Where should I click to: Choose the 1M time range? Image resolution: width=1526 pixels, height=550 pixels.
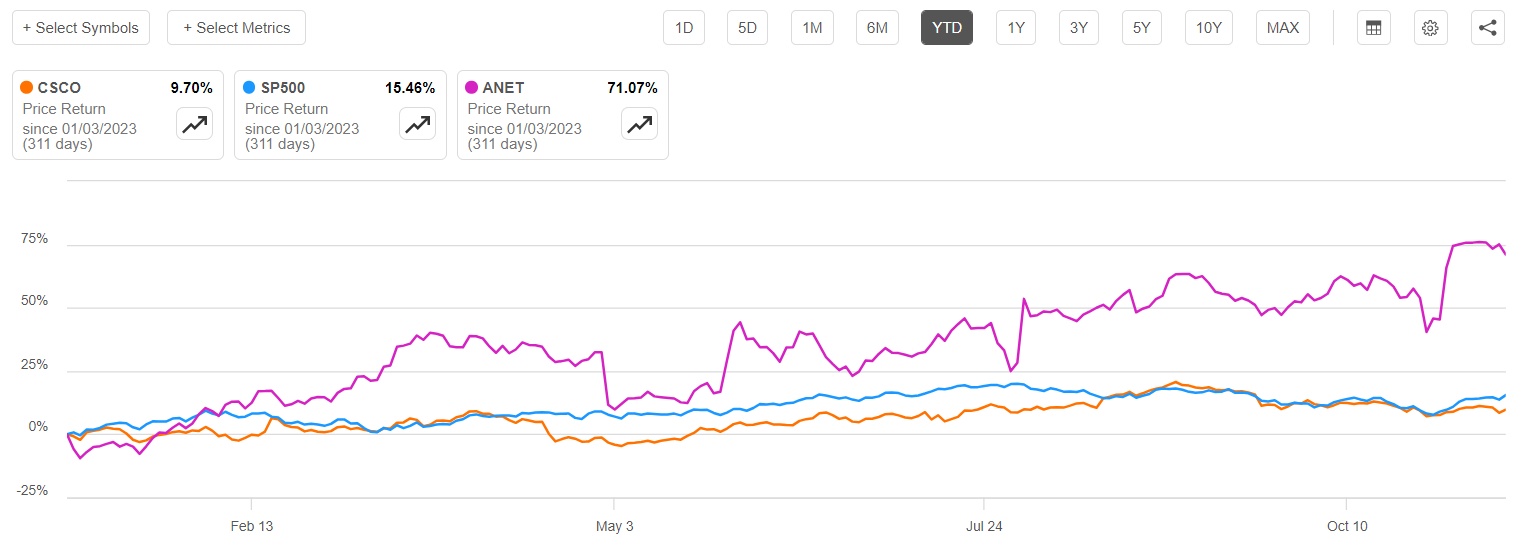click(x=812, y=28)
